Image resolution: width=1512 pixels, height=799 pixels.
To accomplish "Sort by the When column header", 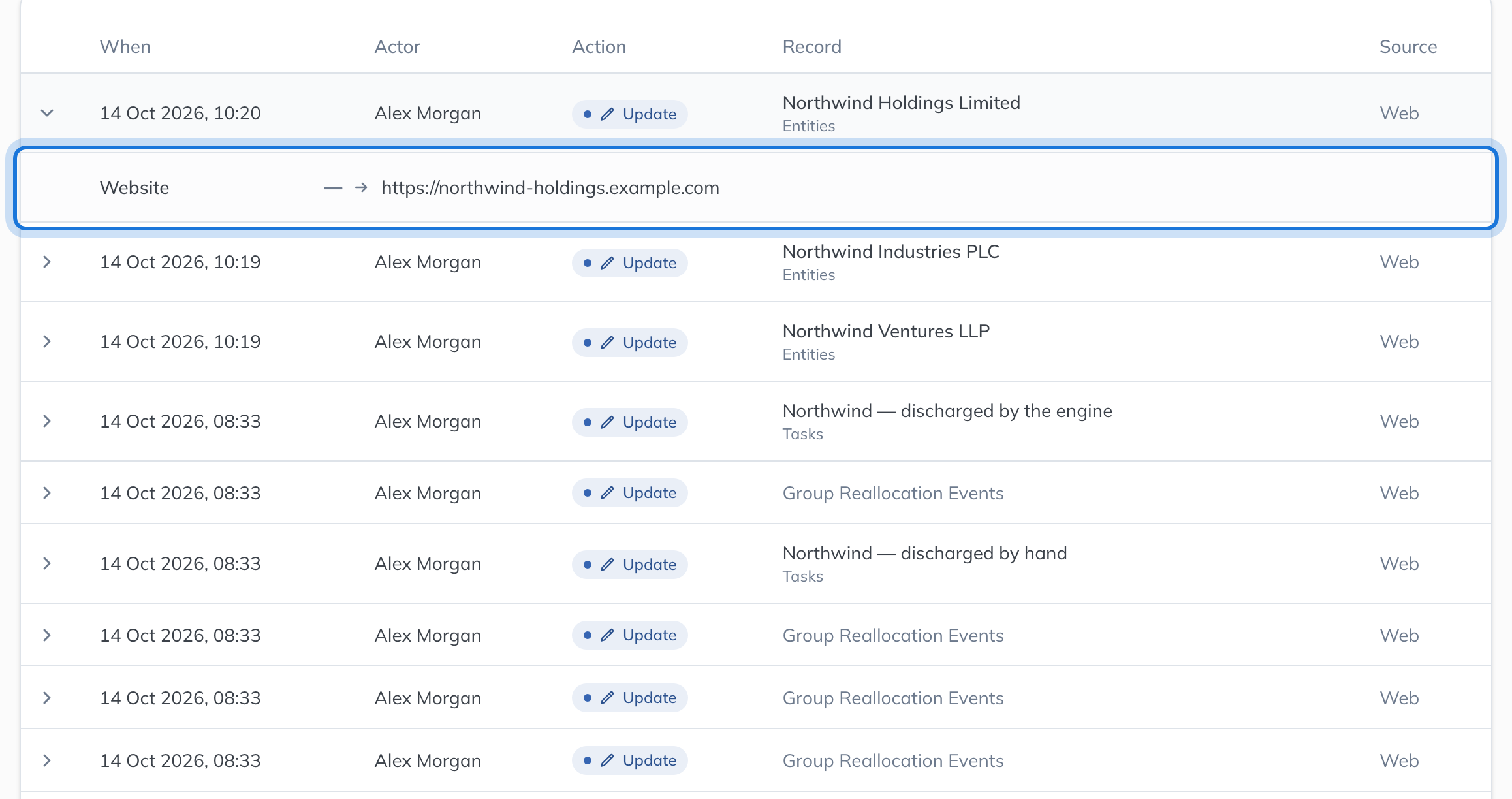I will [125, 47].
